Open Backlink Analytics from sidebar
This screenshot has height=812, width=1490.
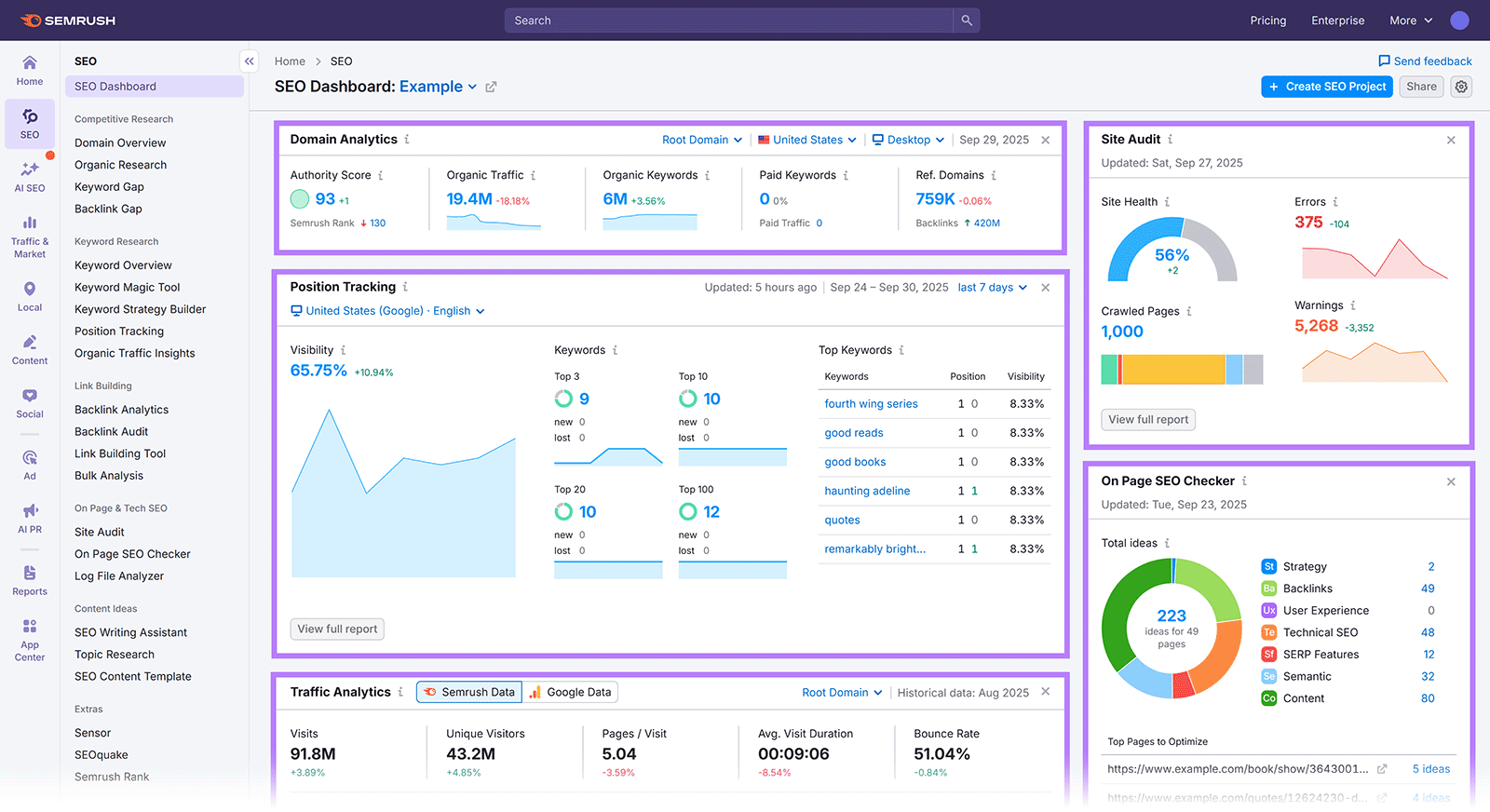[122, 410]
